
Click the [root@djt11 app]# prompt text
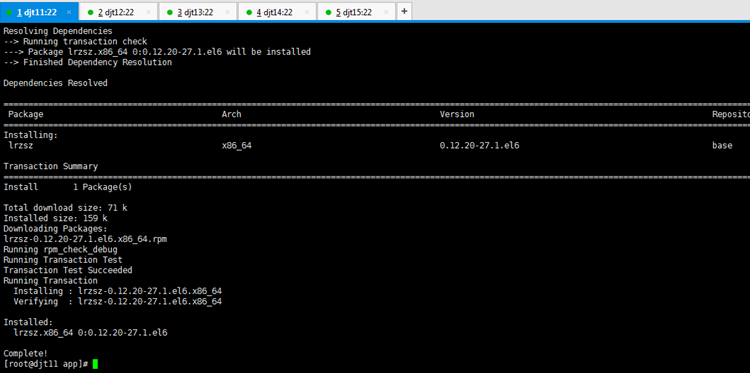coord(46,364)
